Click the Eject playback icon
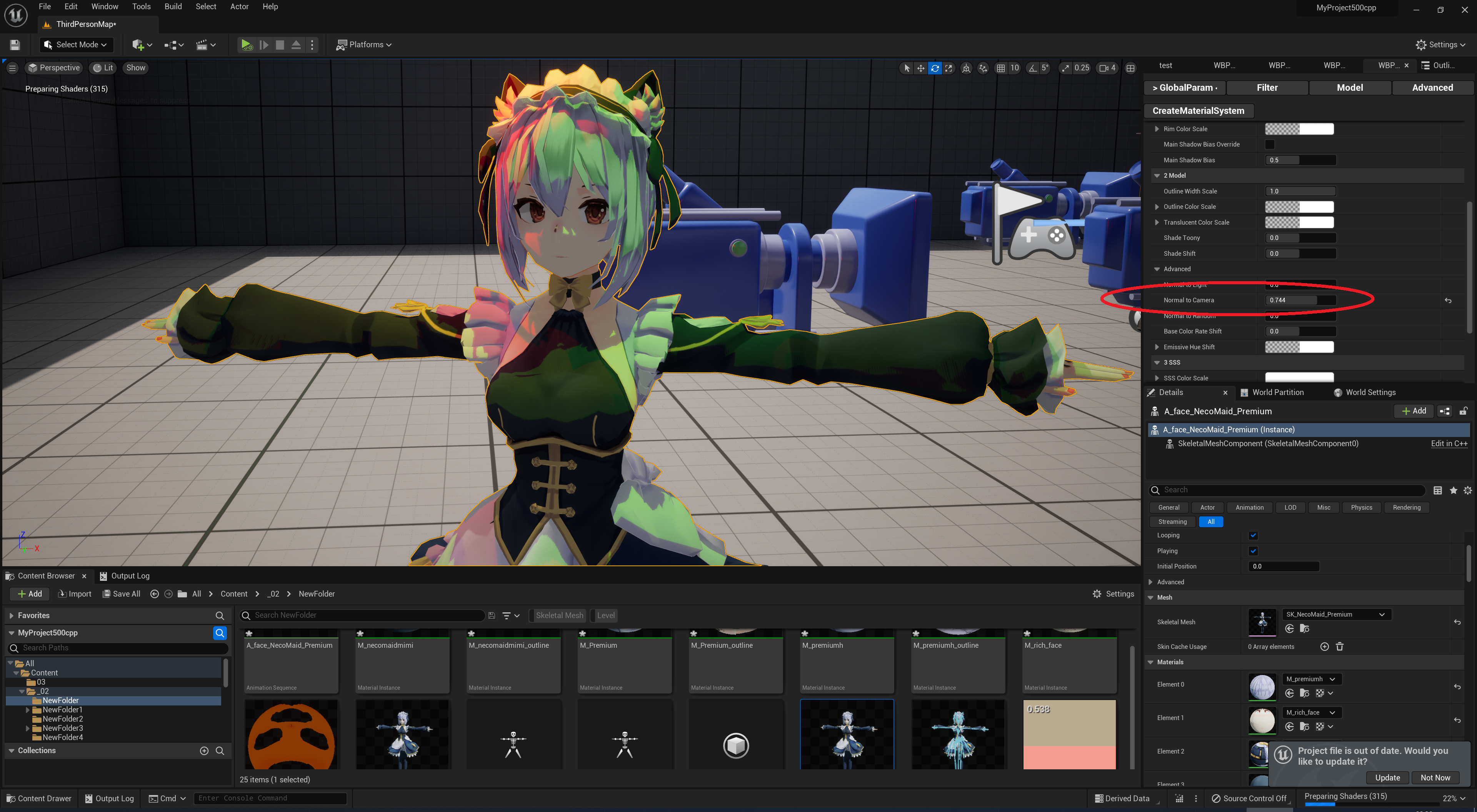This screenshot has height=812, width=1477. point(296,45)
